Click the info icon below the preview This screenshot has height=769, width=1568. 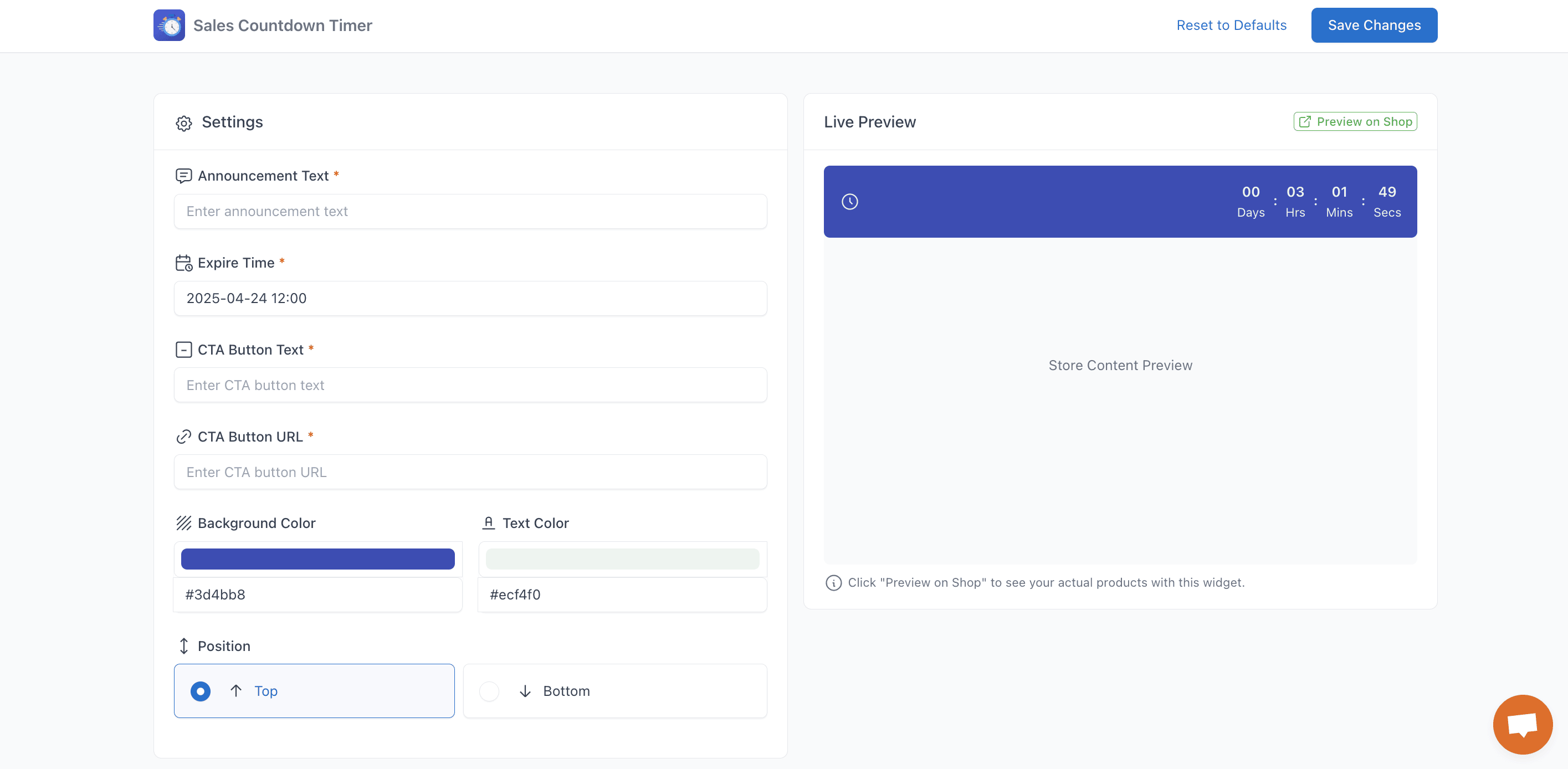833,583
